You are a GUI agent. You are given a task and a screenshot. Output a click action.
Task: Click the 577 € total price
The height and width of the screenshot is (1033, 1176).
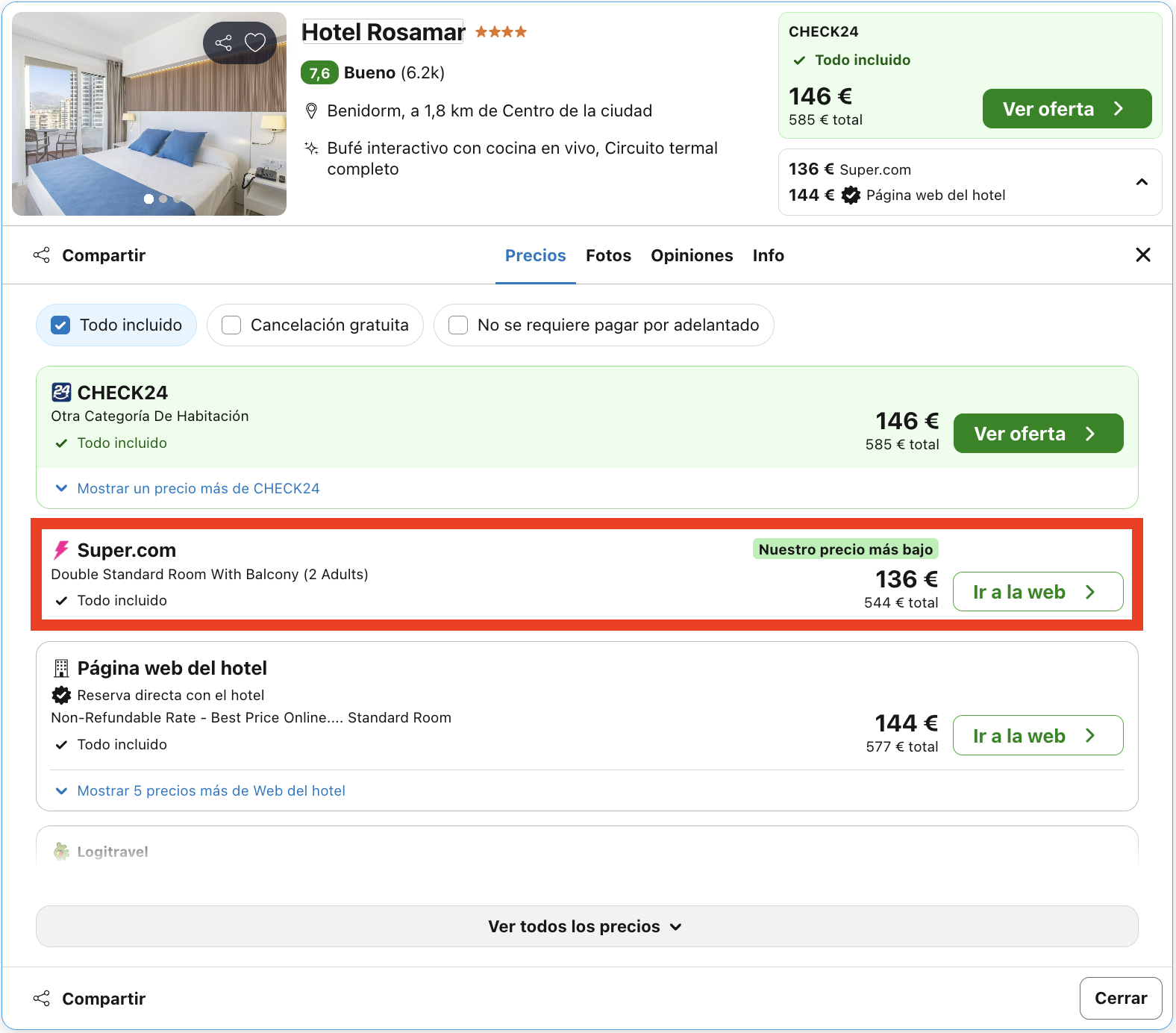coord(901,747)
